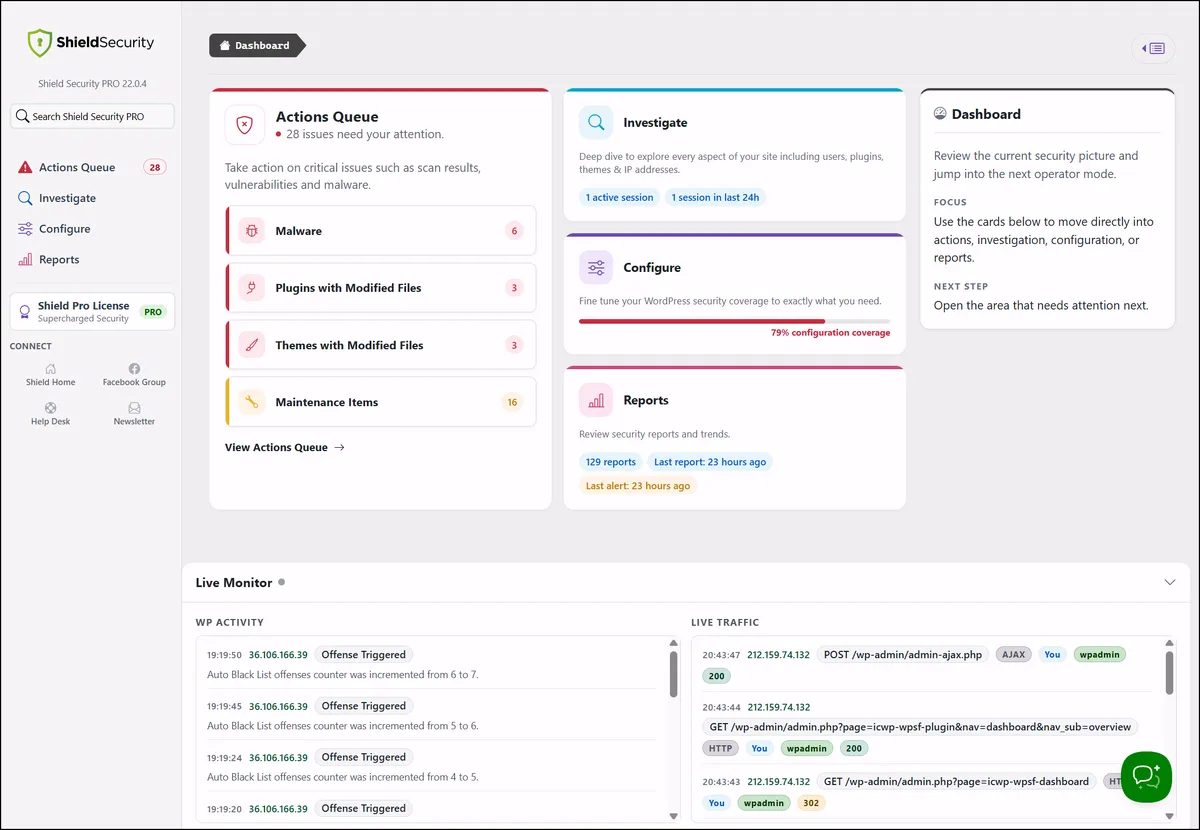Screen dimensions: 1200x830
Task: Click the Malware bug icon
Action: point(252,231)
